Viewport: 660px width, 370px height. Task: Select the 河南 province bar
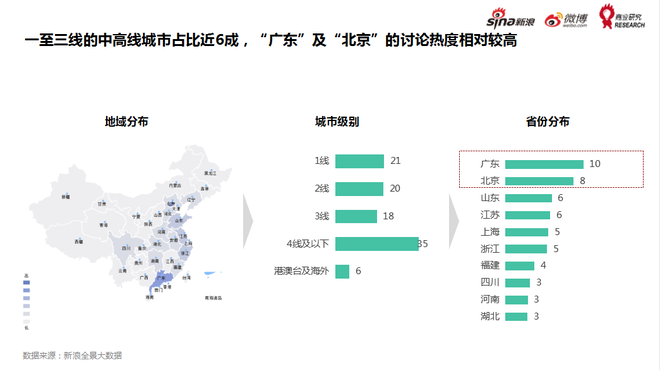pyautogui.click(x=516, y=300)
